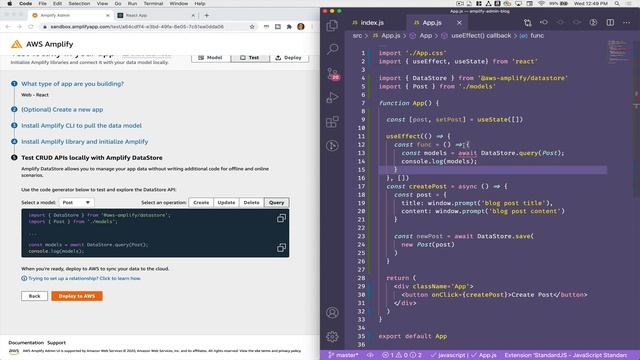Open the Run and Debug view
Screen dimensions: 640x360
coord(332,98)
